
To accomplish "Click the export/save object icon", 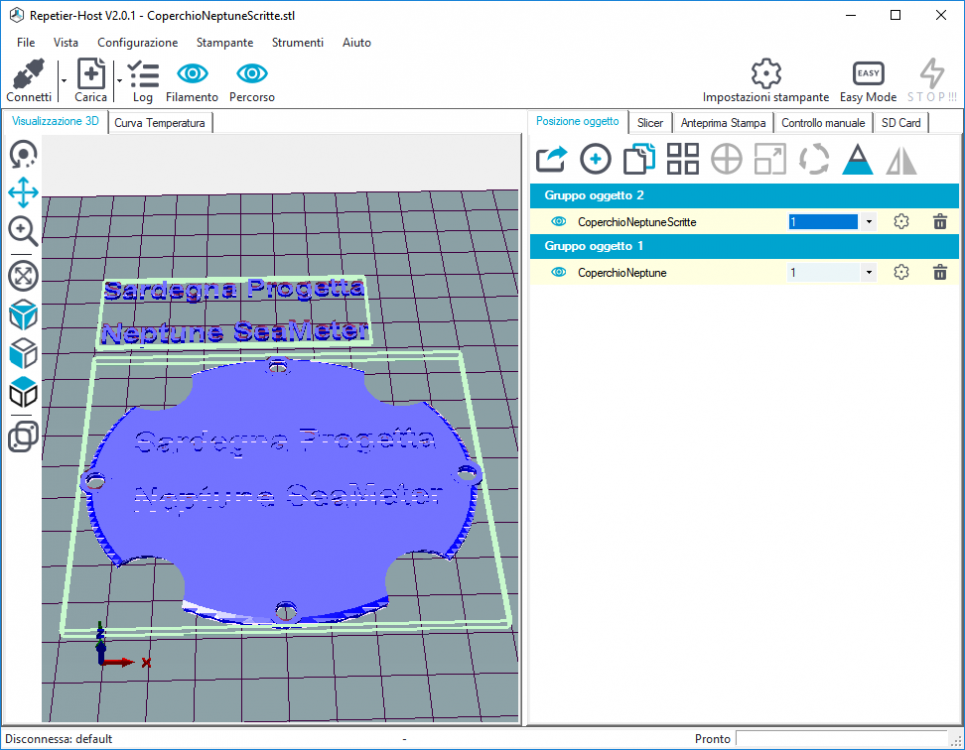I will click(x=550, y=160).
